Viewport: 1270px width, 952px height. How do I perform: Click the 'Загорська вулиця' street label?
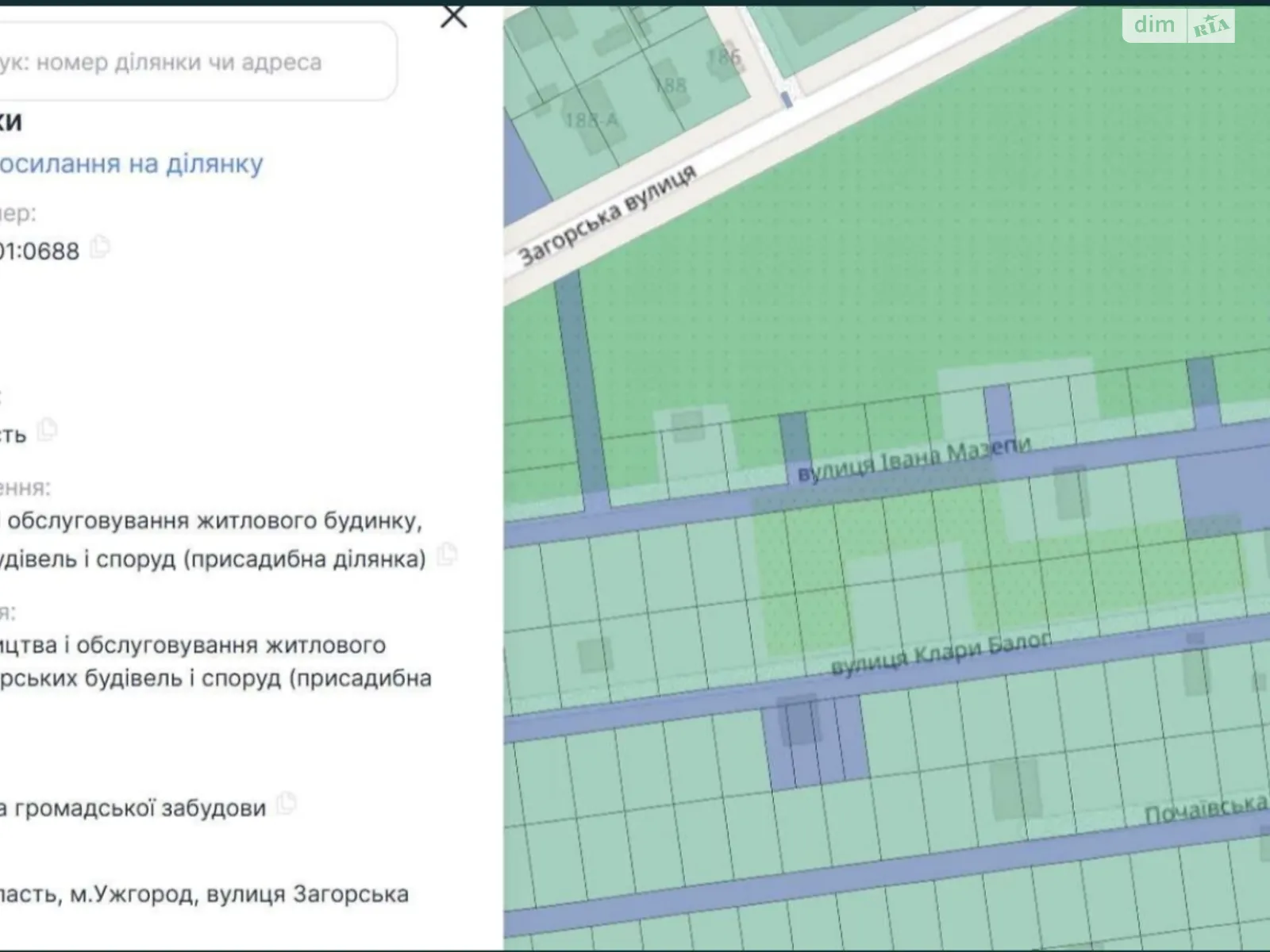click(606, 216)
